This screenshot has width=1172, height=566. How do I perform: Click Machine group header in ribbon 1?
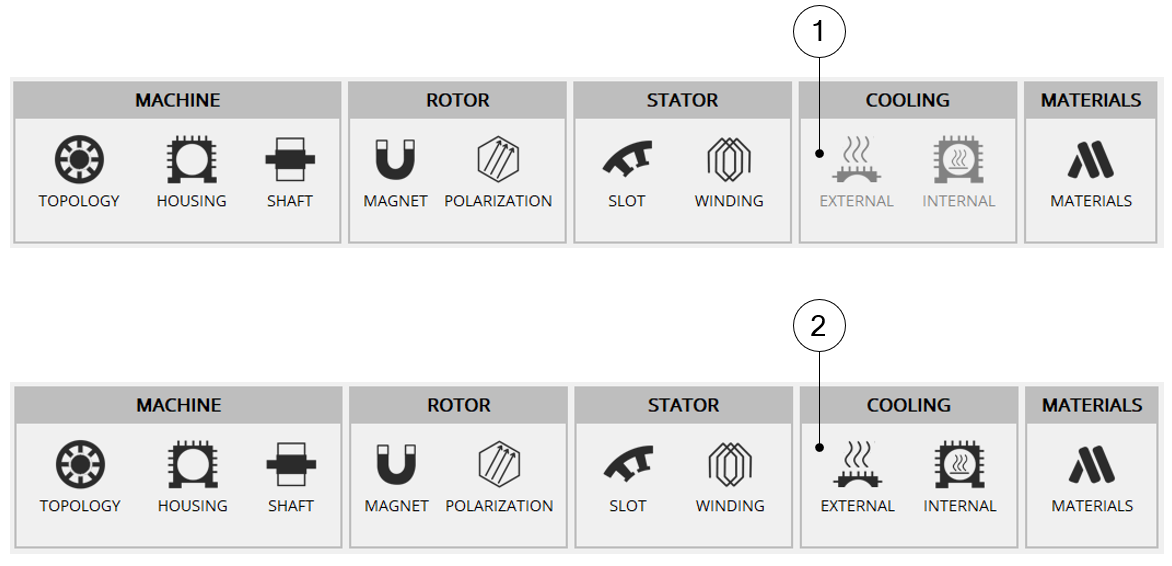178,100
